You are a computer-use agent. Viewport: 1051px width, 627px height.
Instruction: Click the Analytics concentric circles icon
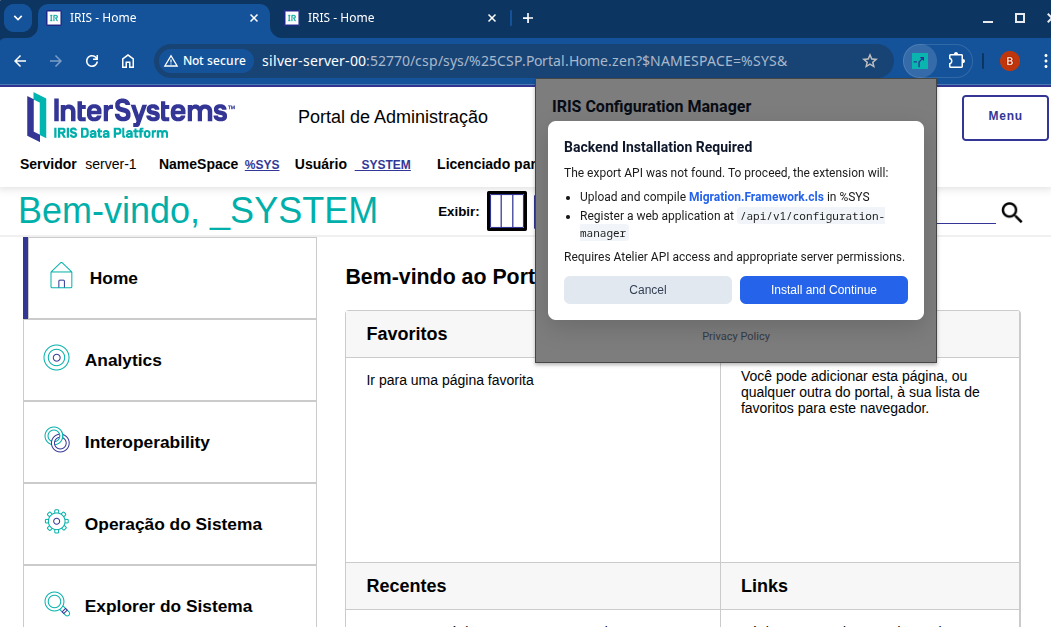(57, 358)
